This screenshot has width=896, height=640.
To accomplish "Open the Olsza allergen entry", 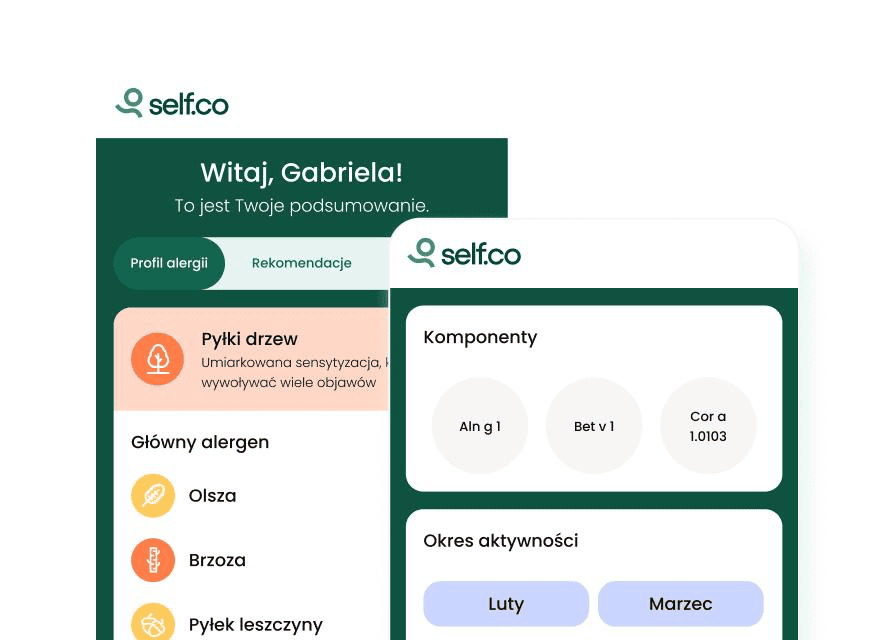I will coord(213,496).
